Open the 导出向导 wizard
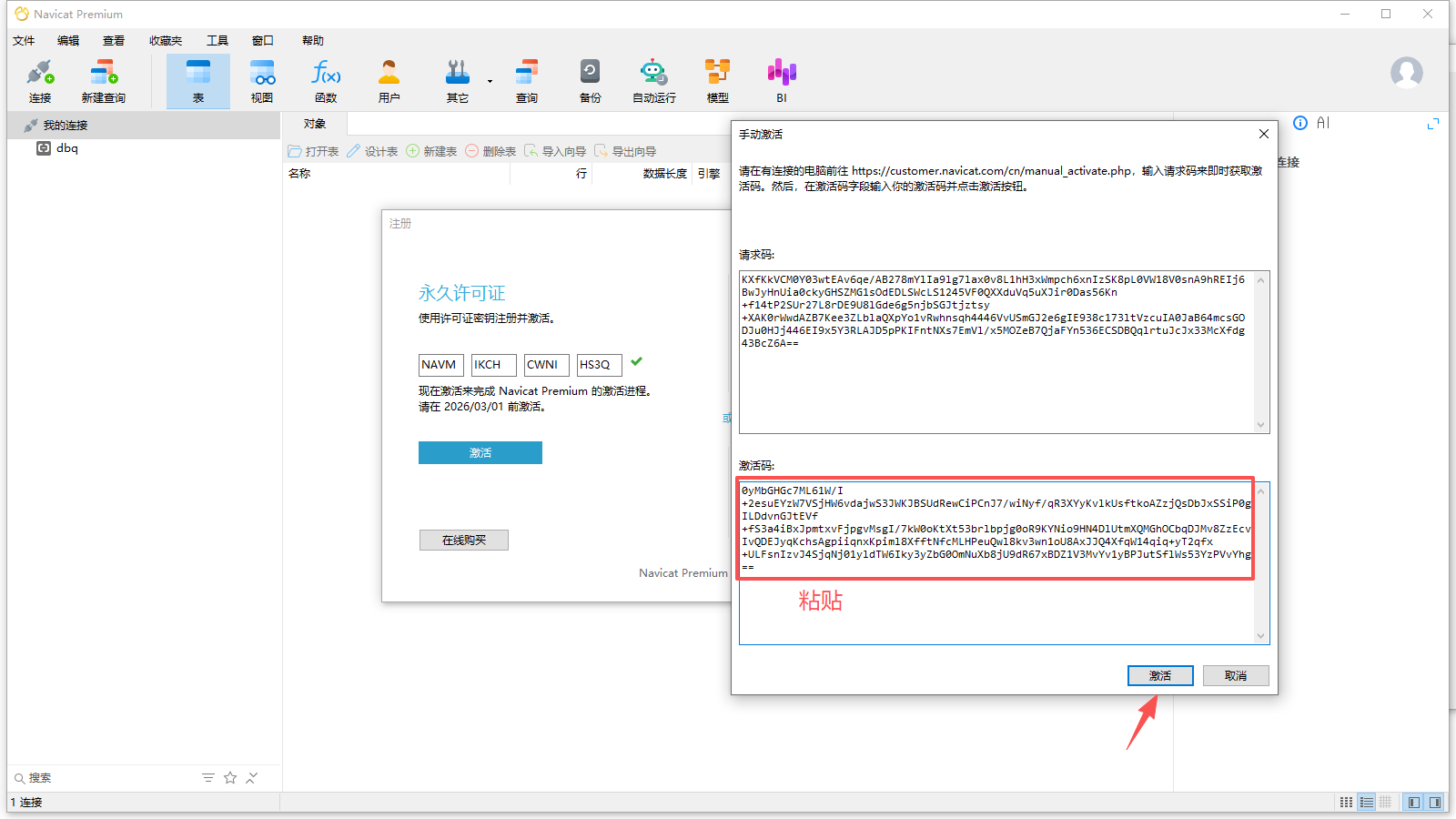Image resolution: width=1456 pixels, height=819 pixels. (625, 151)
